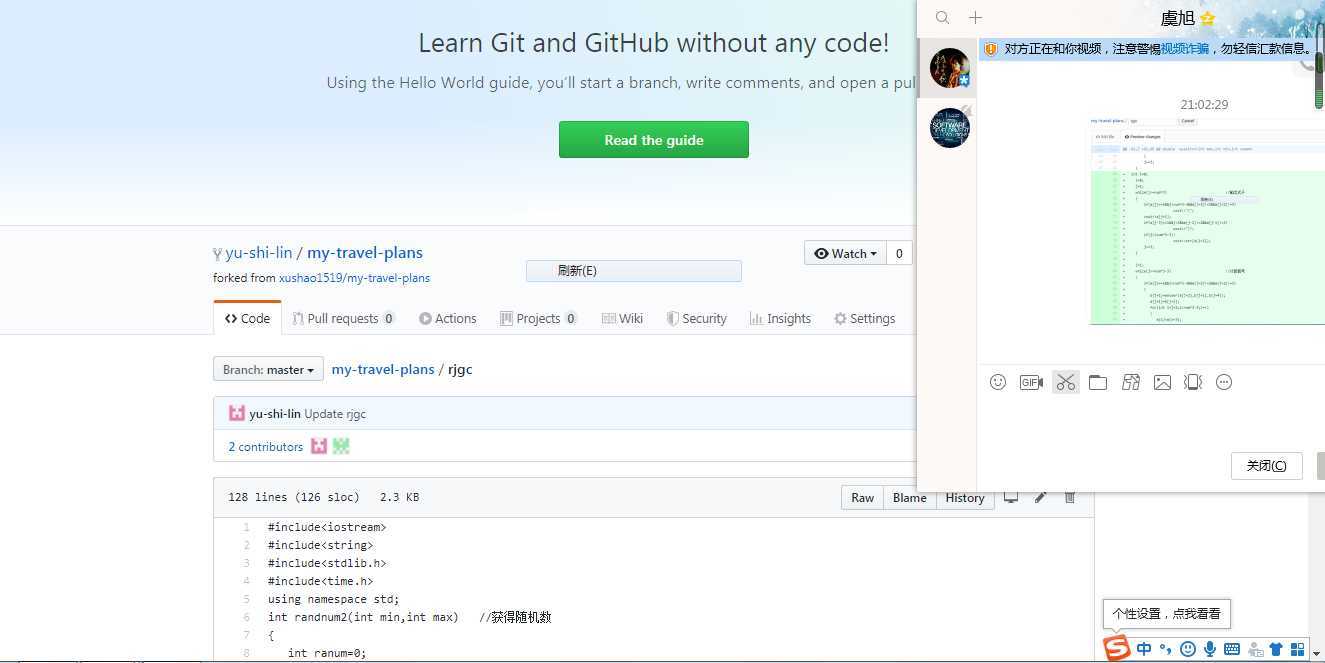
Task: Send a picture via chat image icon
Action: [1162, 382]
